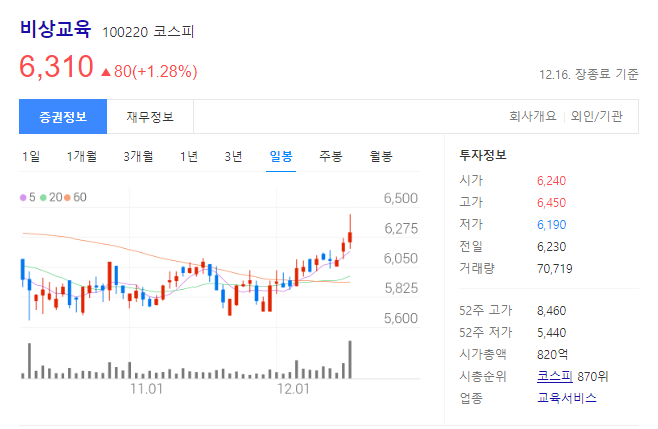Viewport: 658px width, 429px height.
Task: Click the current price 6,310
Action: pos(56,67)
